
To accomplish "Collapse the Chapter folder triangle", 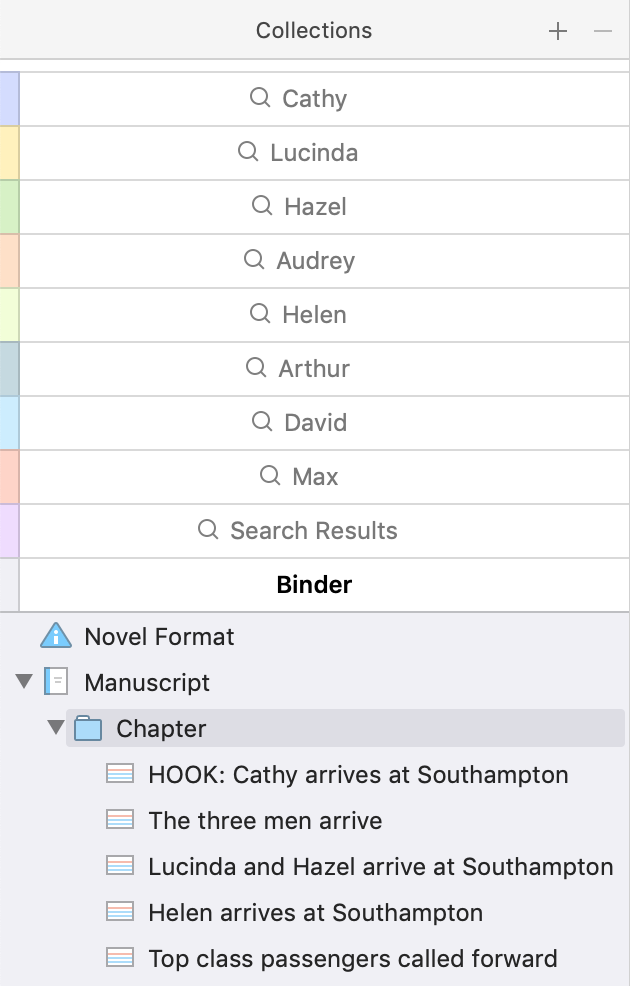I will point(55,728).
